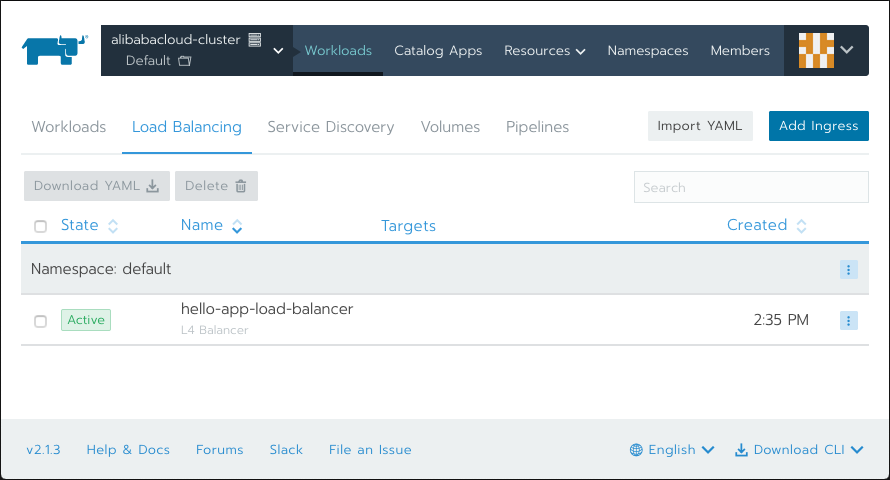The width and height of the screenshot is (890, 480).
Task: Toggle the select-all checkbox in the table header
Action: coord(40,226)
